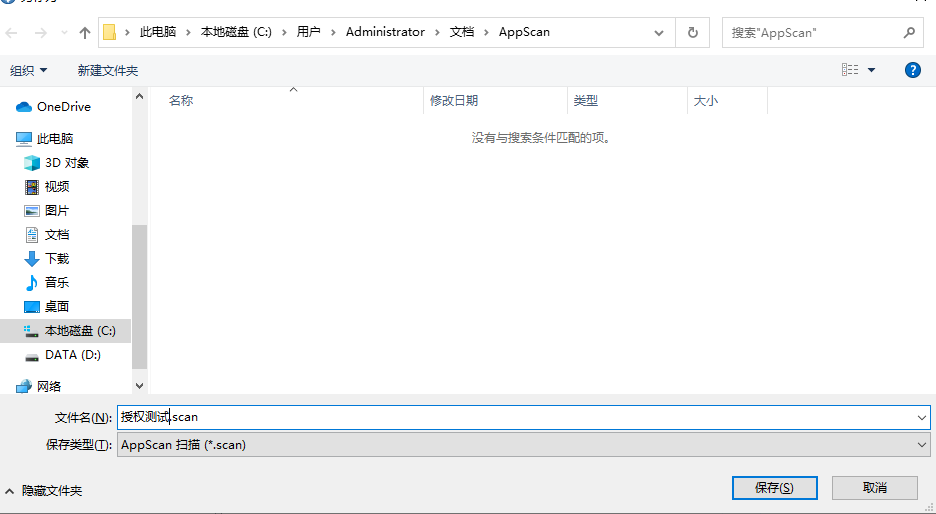Click 取消 button
This screenshot has width=936, height=514.
click(875, 488)
